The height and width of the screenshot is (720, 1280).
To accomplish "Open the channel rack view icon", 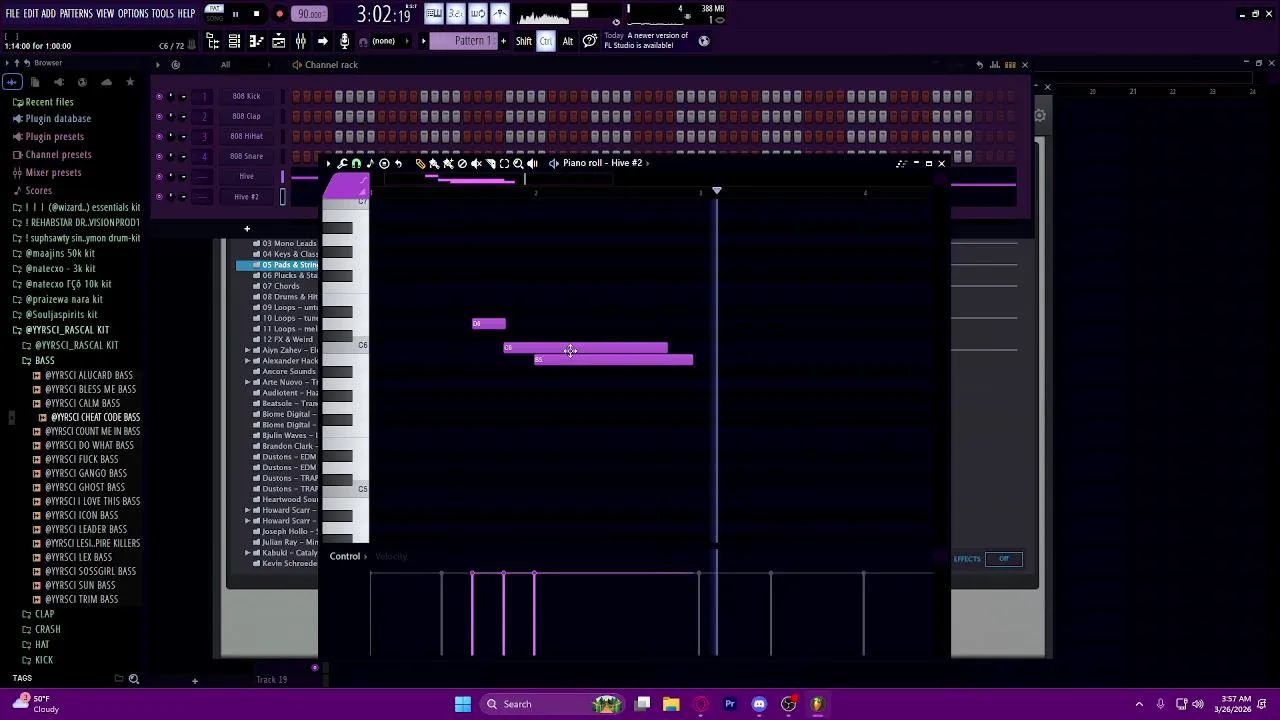I will coord(234,41).
